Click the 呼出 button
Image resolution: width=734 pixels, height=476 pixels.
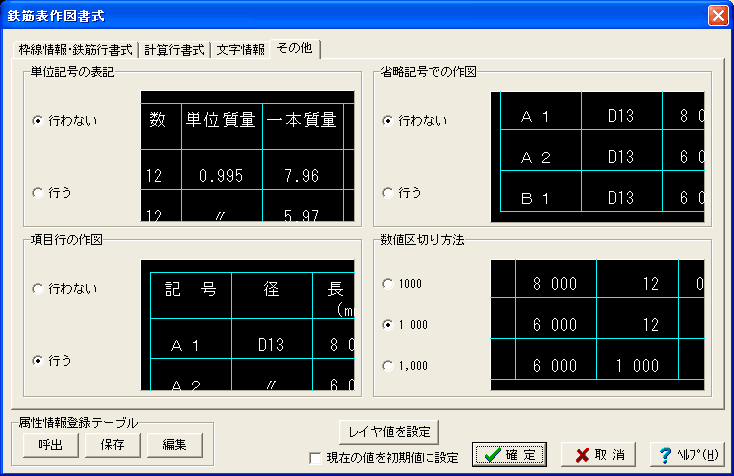(x=51, y=445)
